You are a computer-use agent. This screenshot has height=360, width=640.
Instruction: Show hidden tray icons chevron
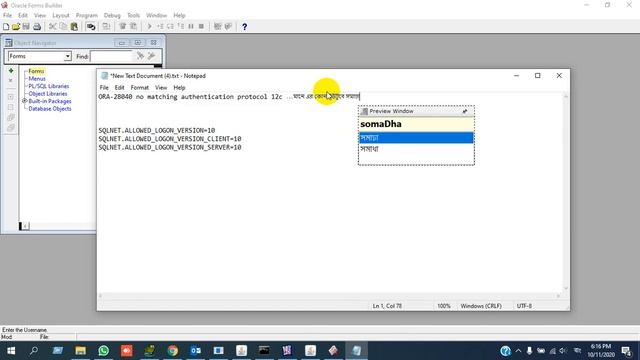(x=518, y=351)
